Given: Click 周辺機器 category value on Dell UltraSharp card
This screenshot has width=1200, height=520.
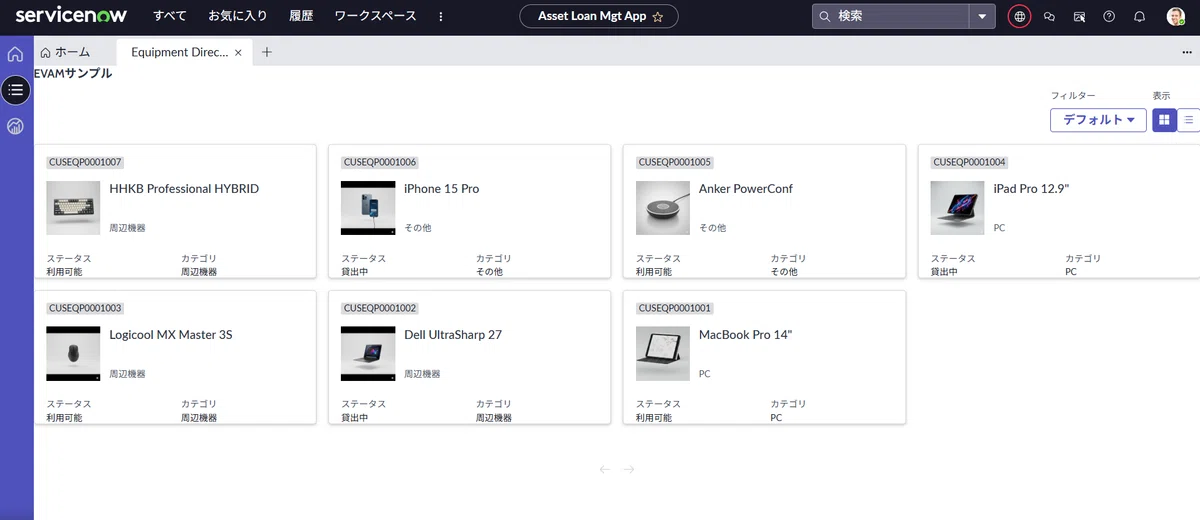Looking at the screenshot, I should point(494,418).
